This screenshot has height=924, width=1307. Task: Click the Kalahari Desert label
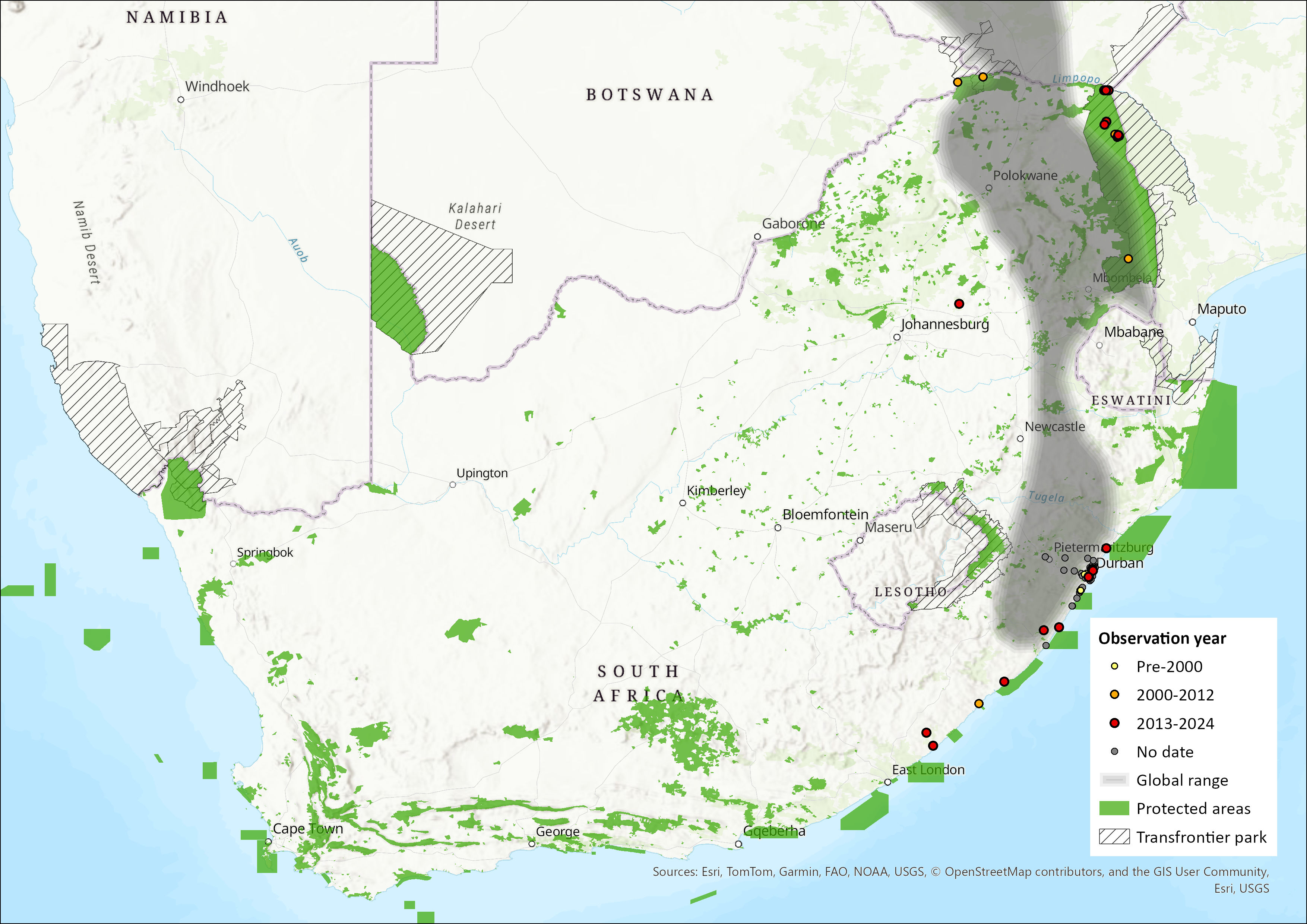click(x=475, y=216)
